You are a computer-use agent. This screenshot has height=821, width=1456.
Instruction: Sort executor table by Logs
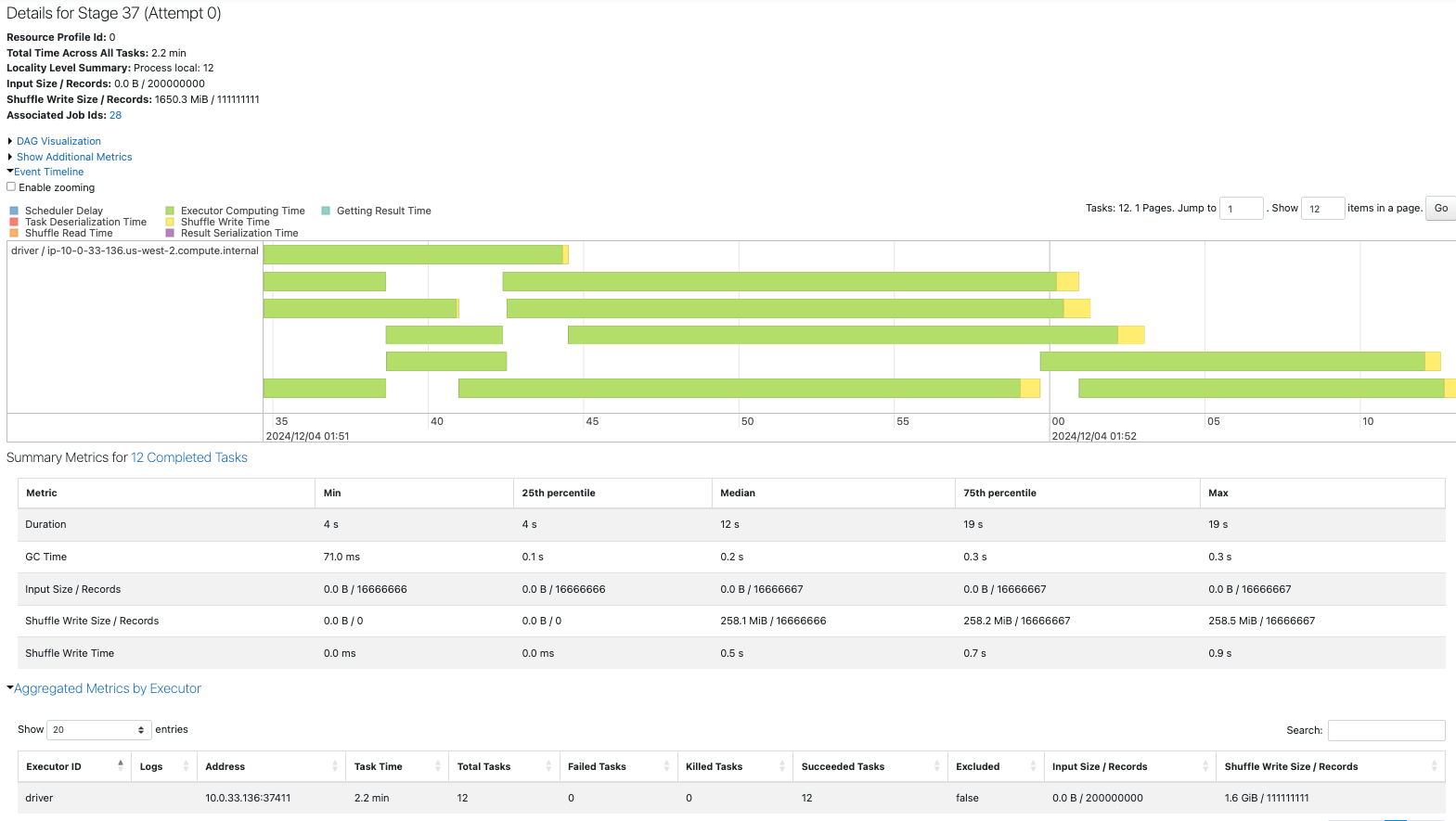[164, 766]
